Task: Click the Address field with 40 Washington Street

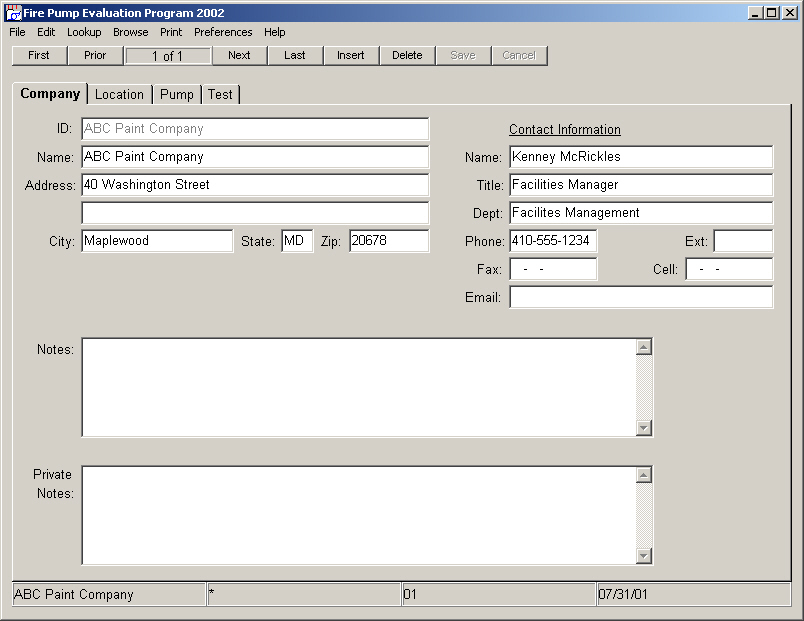Action: pyautogui.click(x=255, y=185)
